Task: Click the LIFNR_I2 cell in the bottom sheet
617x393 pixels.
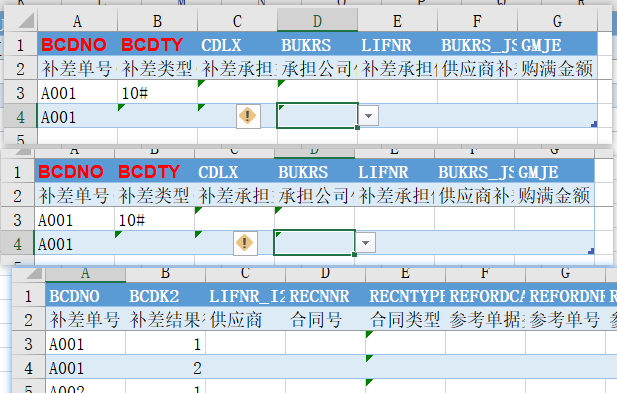Action: coord(245,295)
